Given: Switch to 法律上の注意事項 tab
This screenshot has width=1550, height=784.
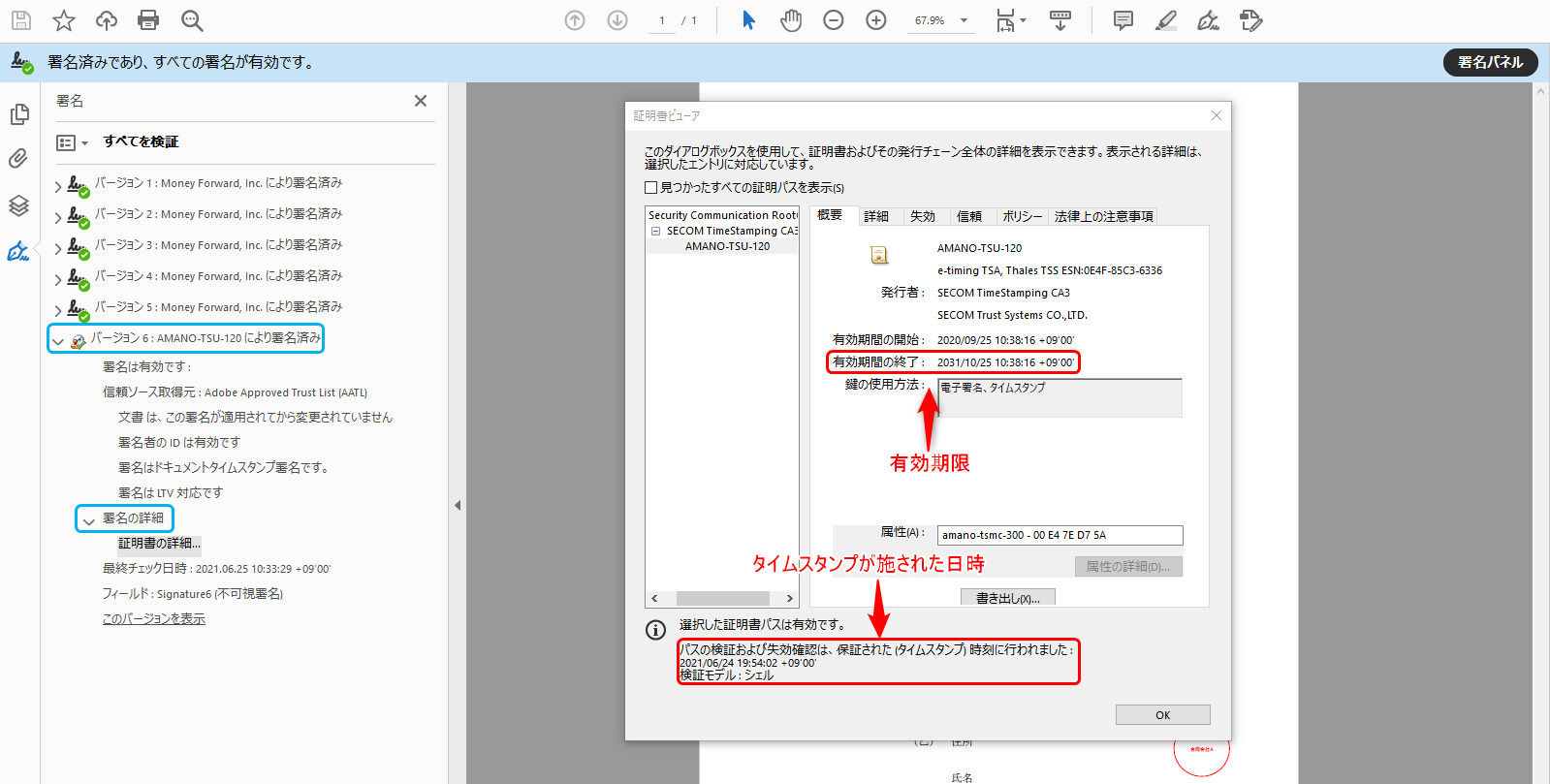Looking at the screenshot, I should pyautogui.click(x=1104, y=216).
